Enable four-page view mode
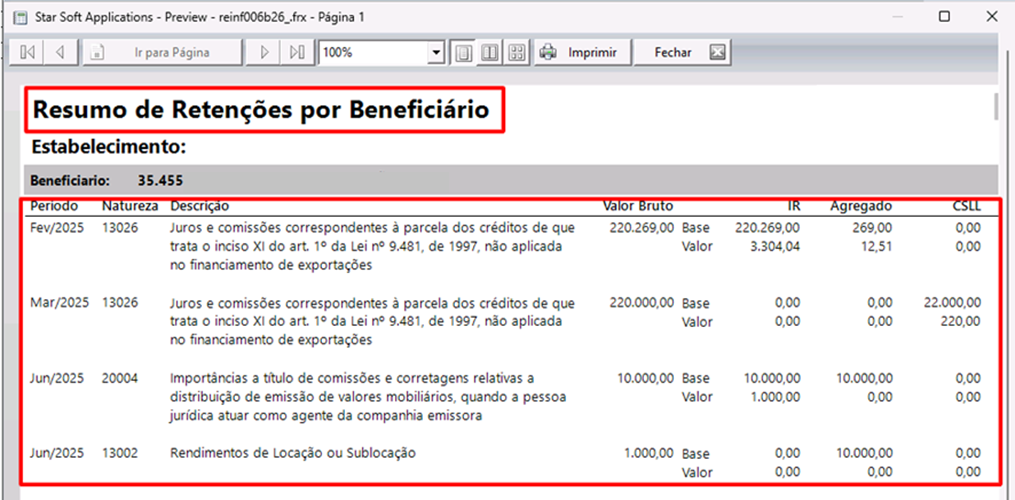 (x=516, y=52)
